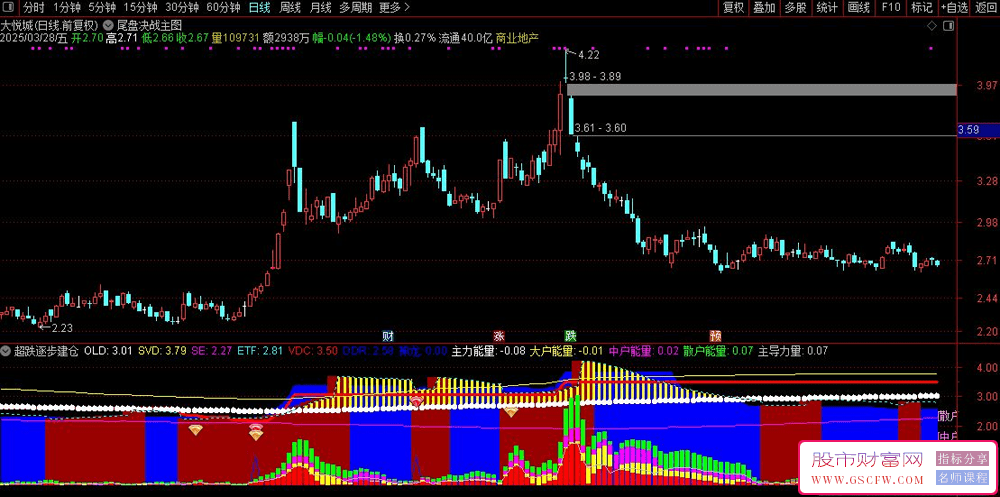Click the 超跌逐步建仓 indicator name
This screenshot has height=497, width=1000.
click(x=46, y=351)
